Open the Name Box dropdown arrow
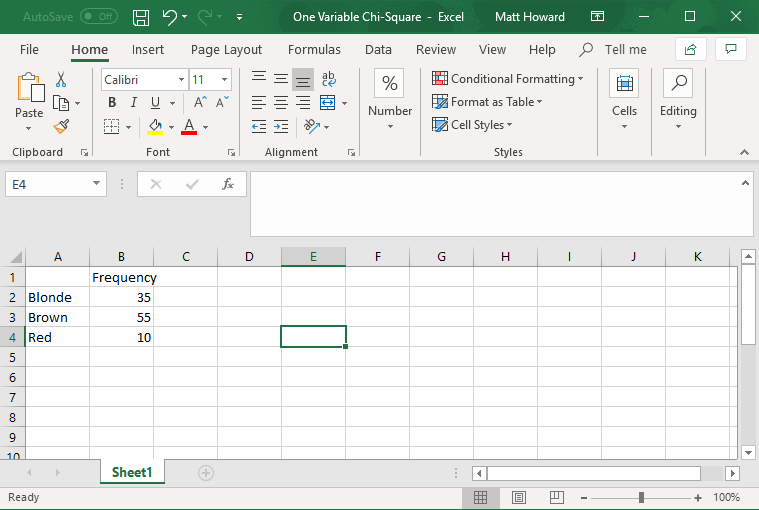 click(96, 184)
